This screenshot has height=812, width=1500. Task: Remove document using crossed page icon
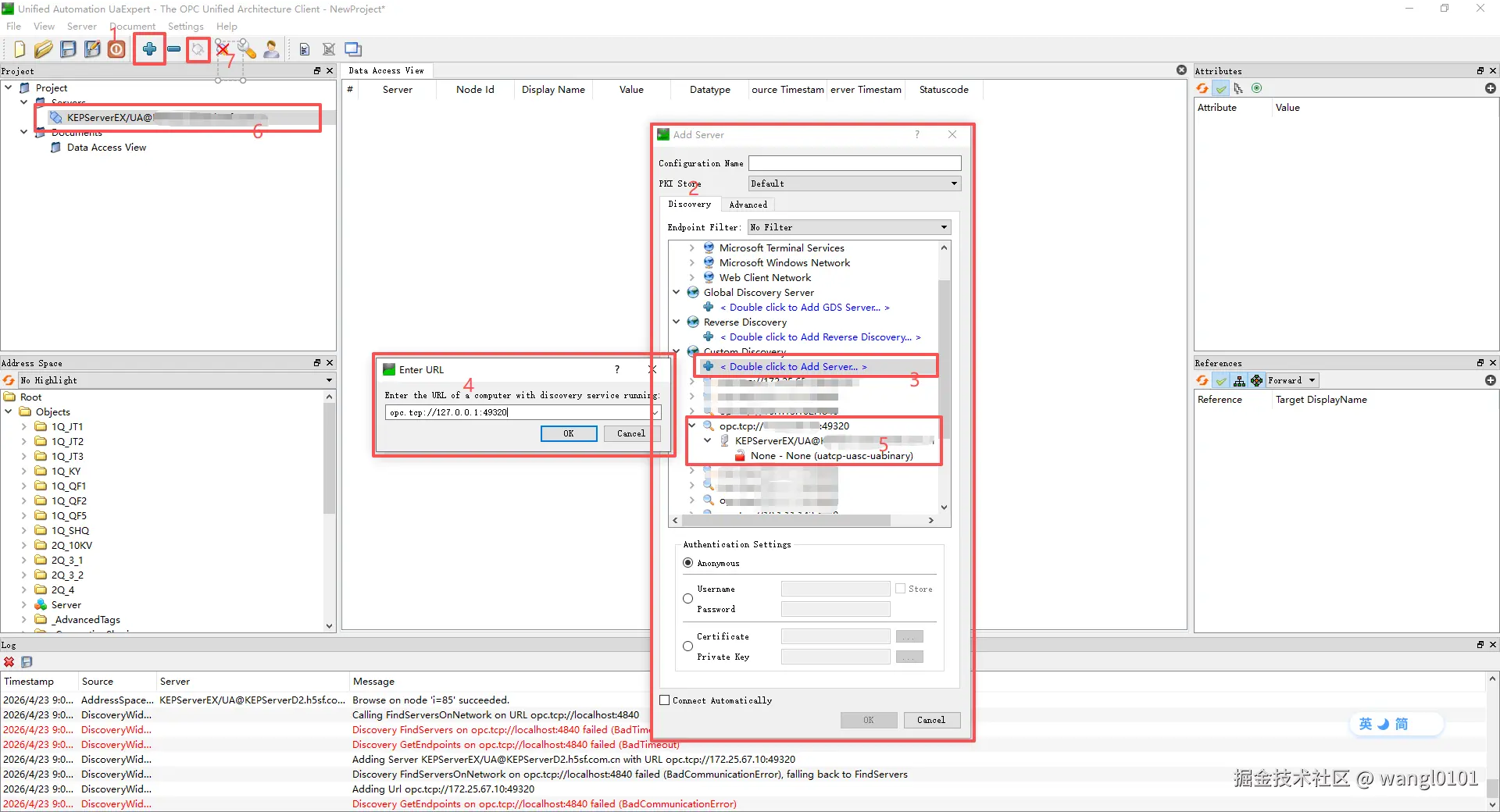(329, 49)
